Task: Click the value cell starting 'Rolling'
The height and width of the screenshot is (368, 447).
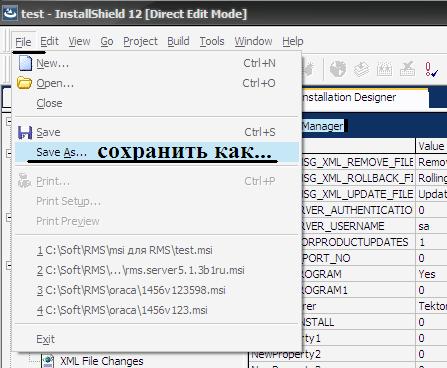Action: (431, 178)
